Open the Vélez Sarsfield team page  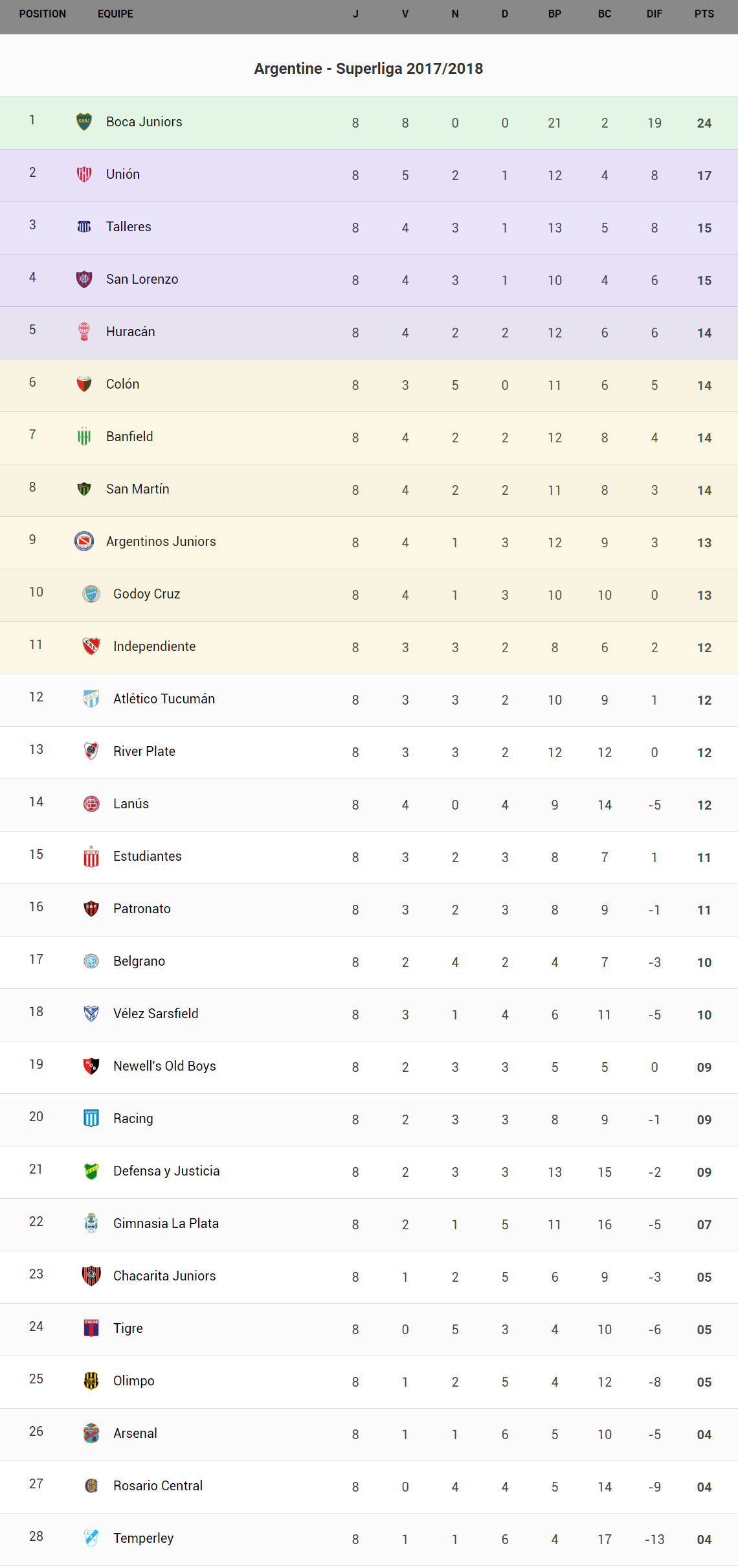click(x=155, y=1014)
